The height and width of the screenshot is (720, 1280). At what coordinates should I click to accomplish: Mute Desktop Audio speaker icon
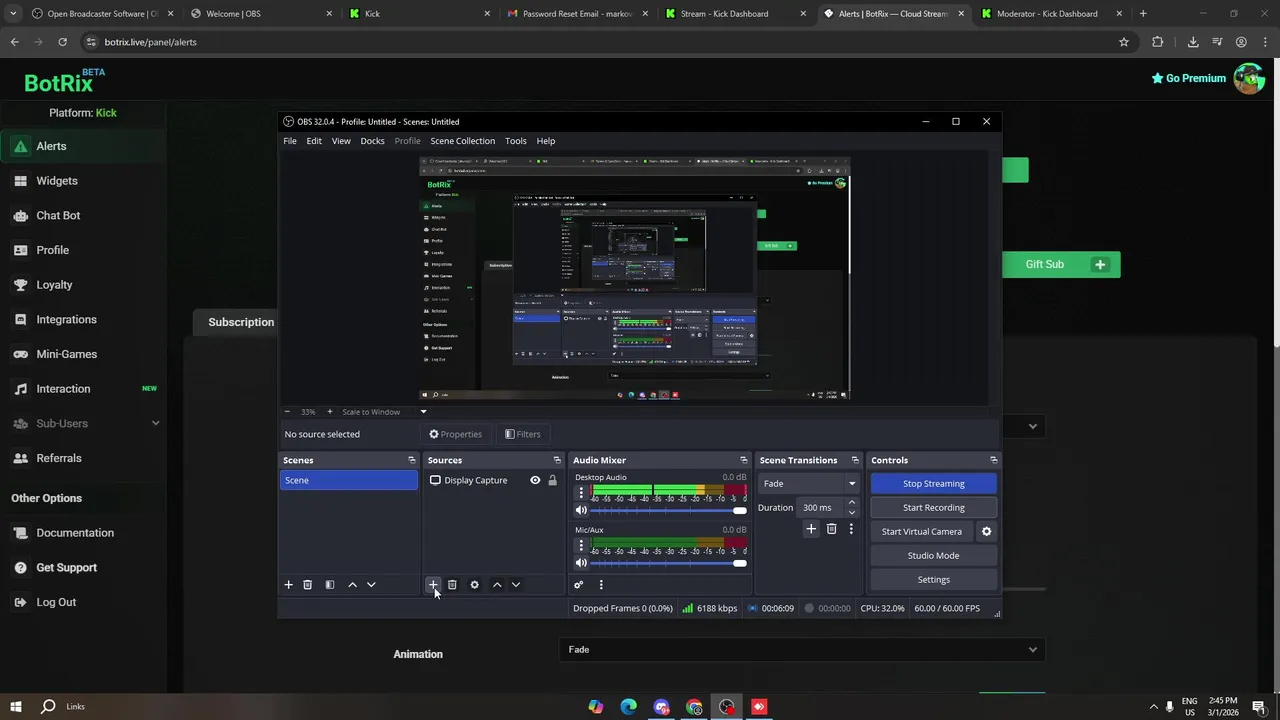point(581,510)
